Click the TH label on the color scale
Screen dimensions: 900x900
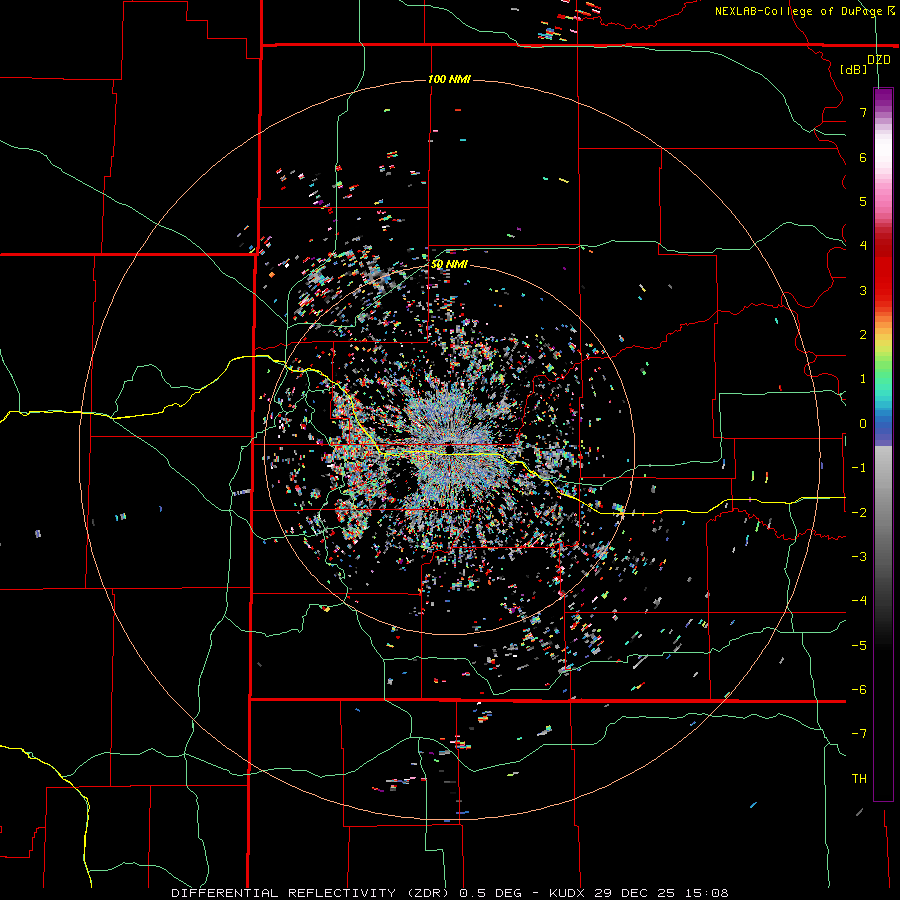tap(859, 779)
